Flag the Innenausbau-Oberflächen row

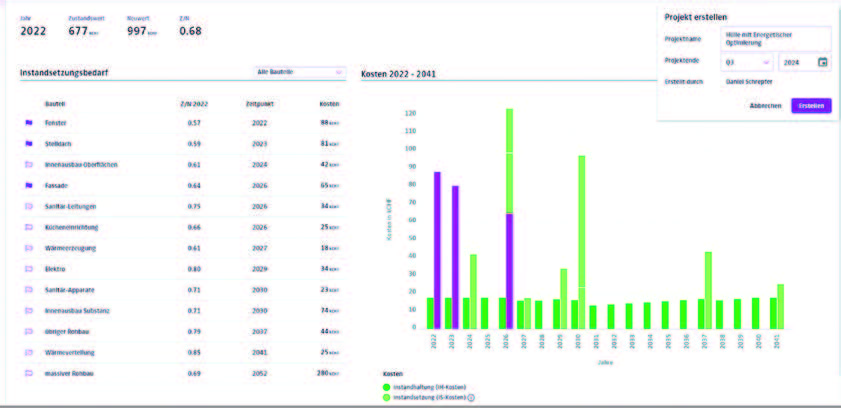tap(29, 165)
